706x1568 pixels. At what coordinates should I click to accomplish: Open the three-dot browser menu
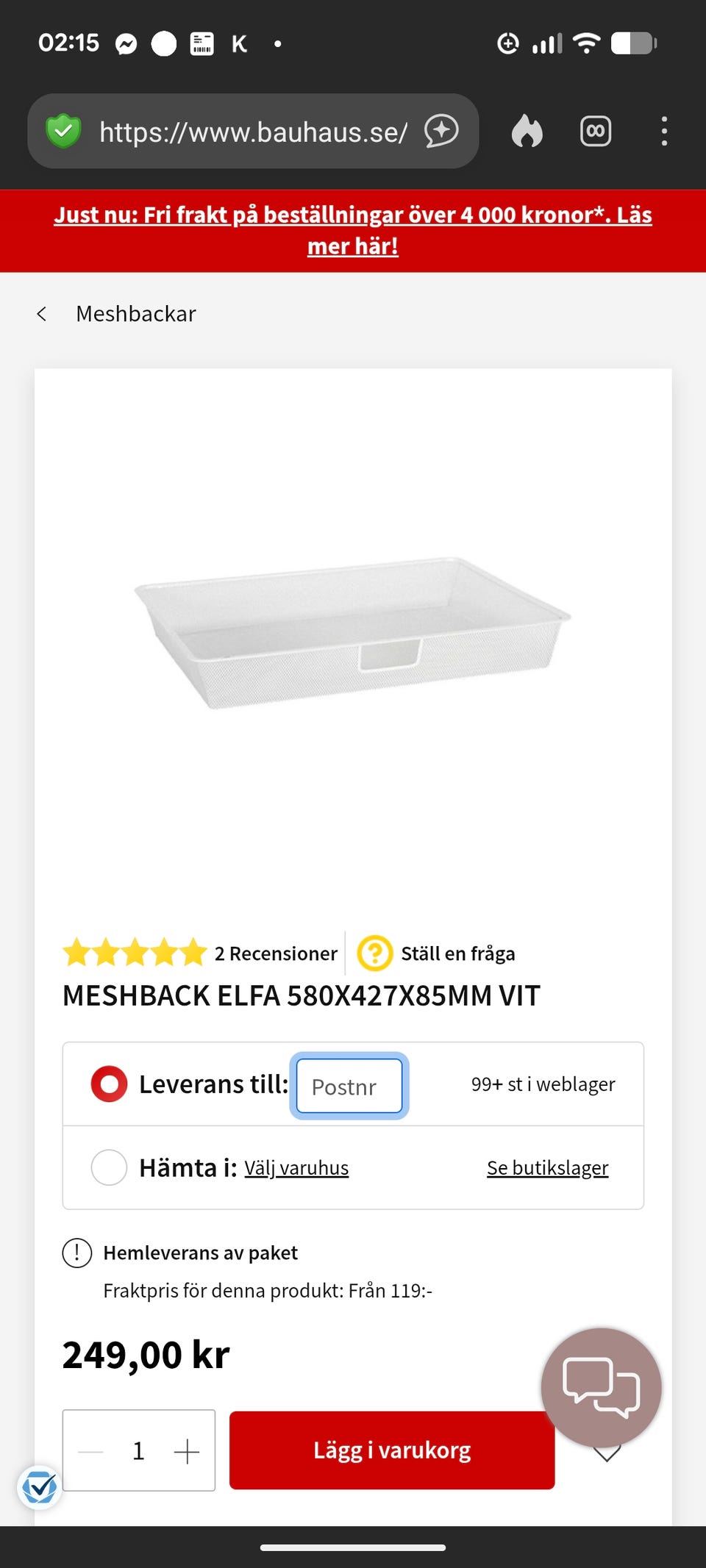(x=664, y=132)
